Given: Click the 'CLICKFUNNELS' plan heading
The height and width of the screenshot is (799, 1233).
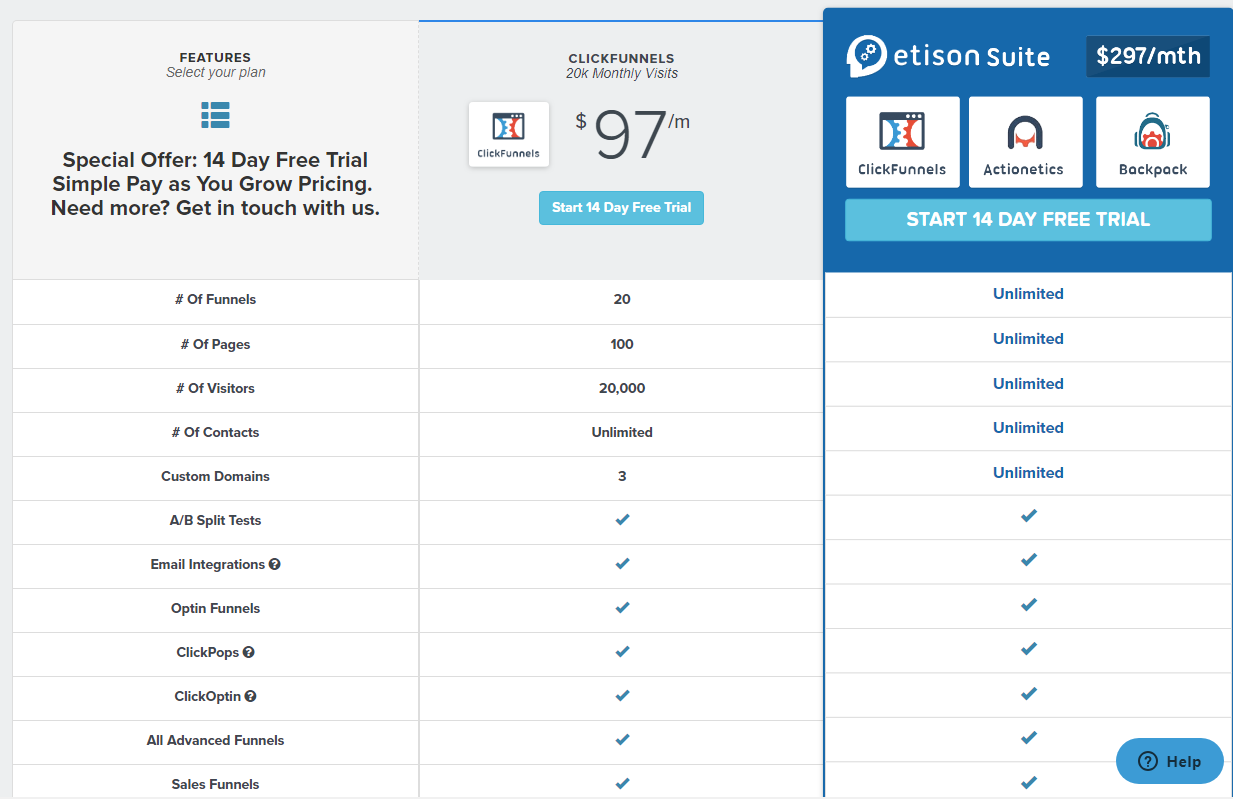Looking at the screenshot, I should [622, 59].
